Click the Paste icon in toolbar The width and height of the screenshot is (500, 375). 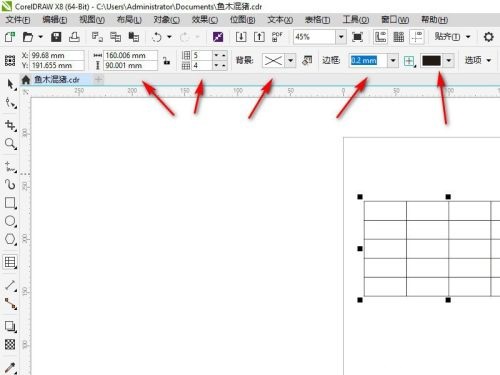click(x=134, y=37)
